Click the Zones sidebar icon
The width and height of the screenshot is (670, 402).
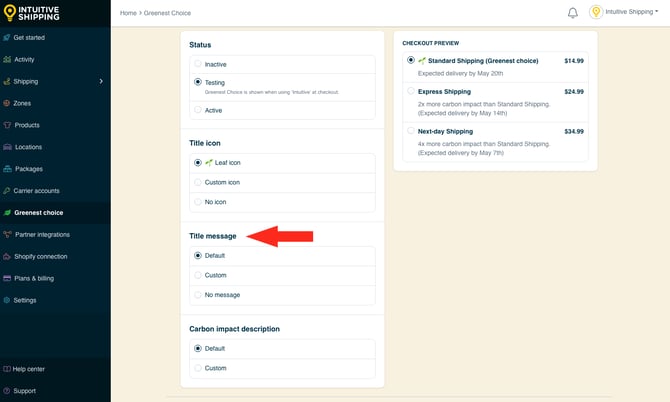pyautogui.click(x=7, y=103)
